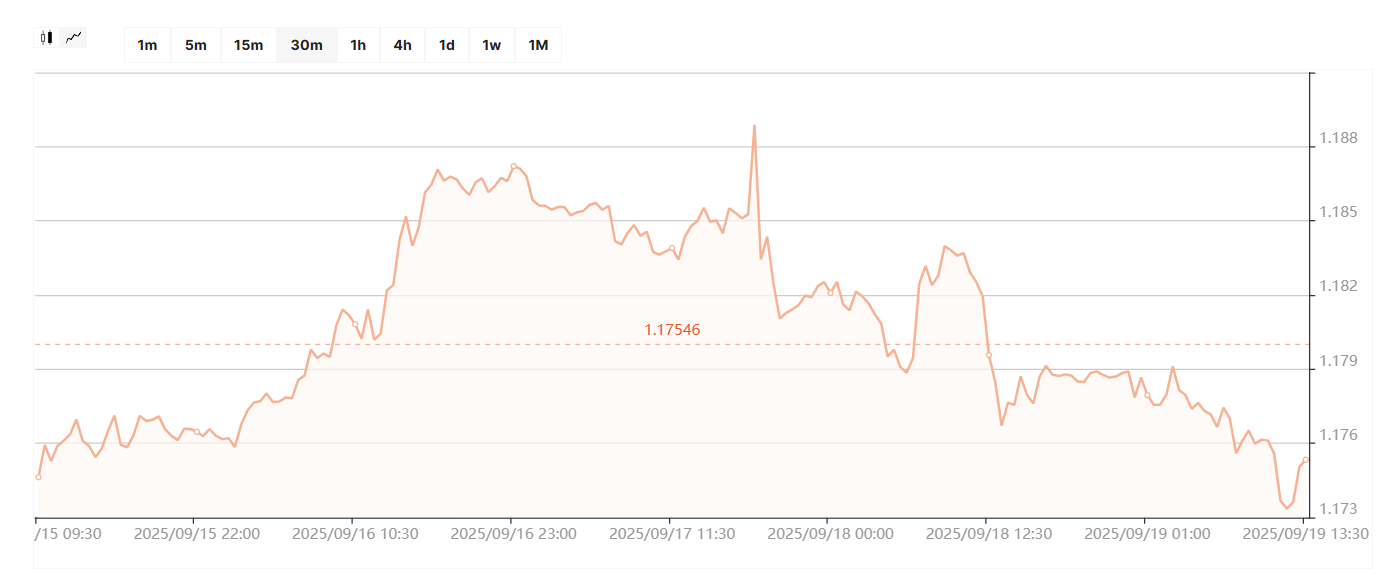Select the 1w weekly interval
Viewport: 1398px width, 580px height.
coord(491,45)
